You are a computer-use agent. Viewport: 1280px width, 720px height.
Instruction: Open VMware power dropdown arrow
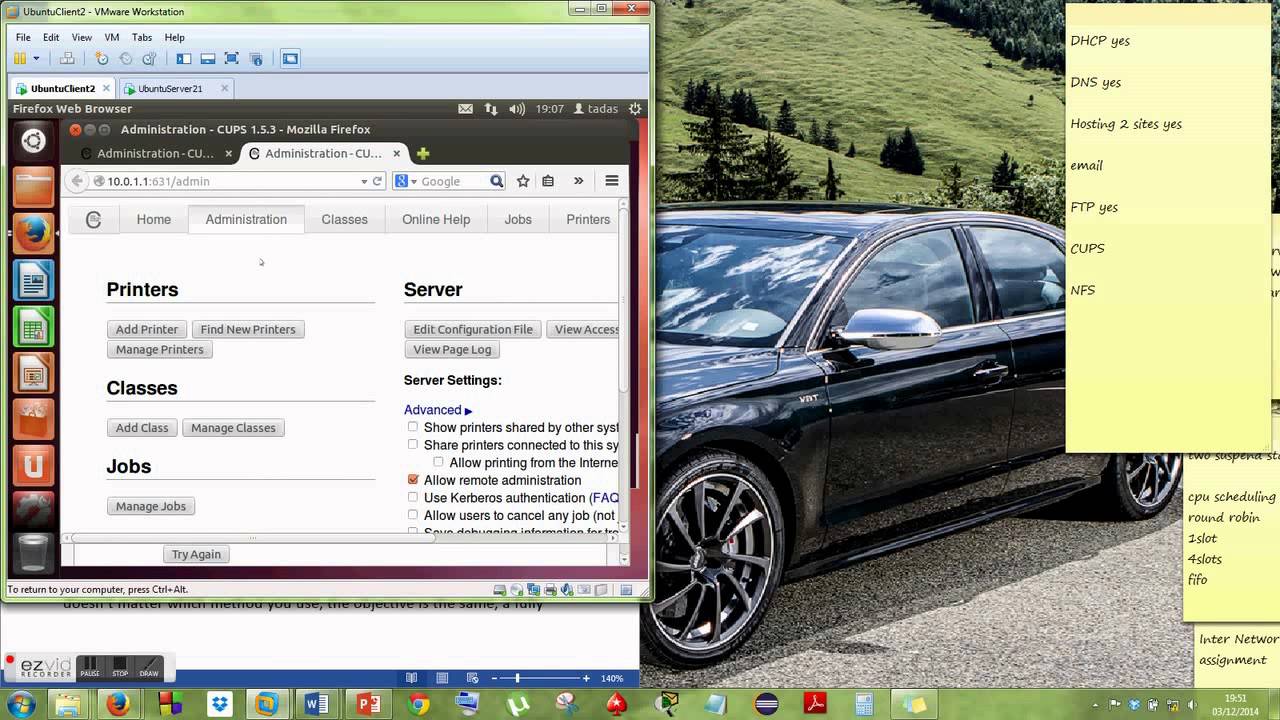(x=37, y=59)
